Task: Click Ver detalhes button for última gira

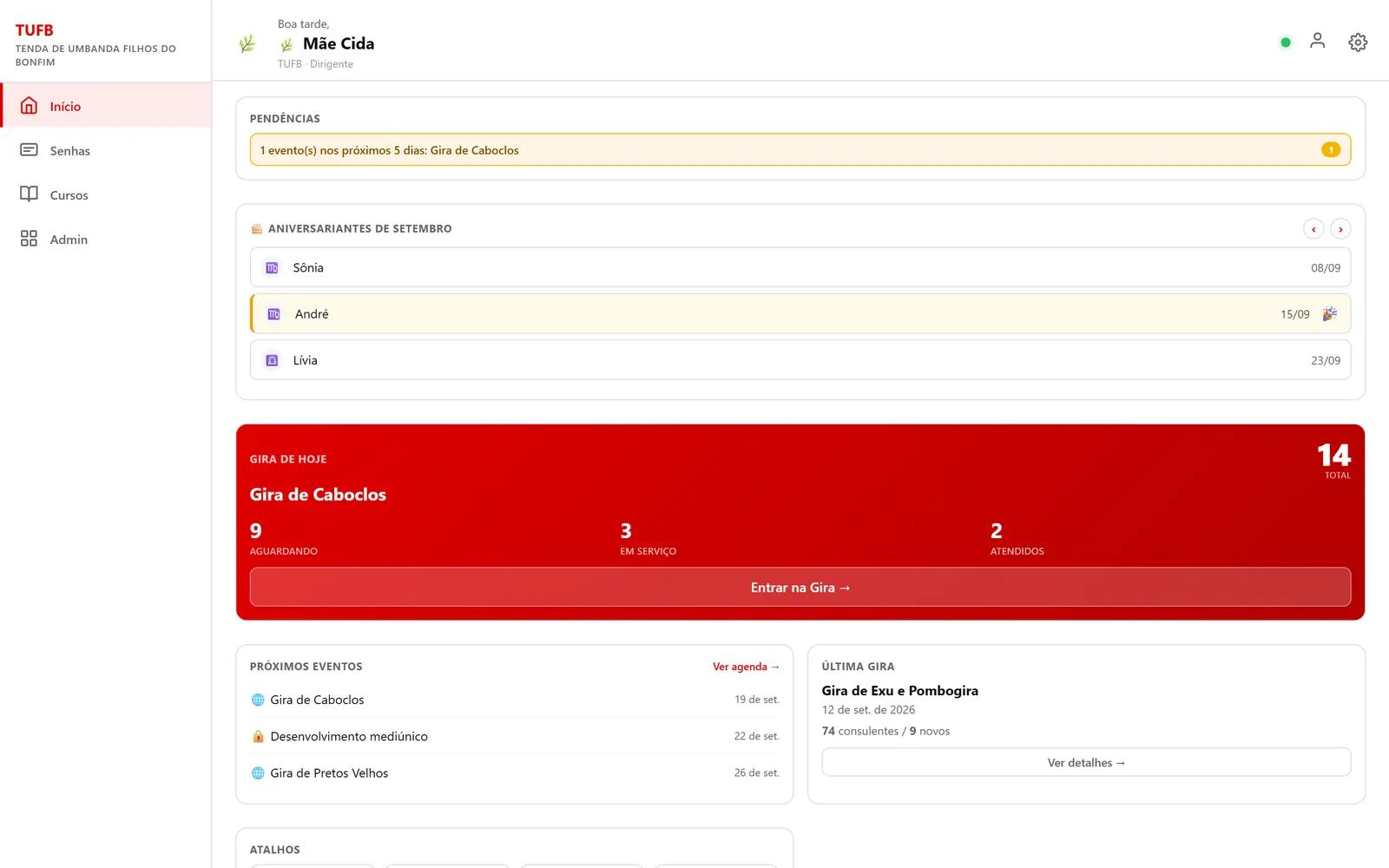Action: [1086, 762]
